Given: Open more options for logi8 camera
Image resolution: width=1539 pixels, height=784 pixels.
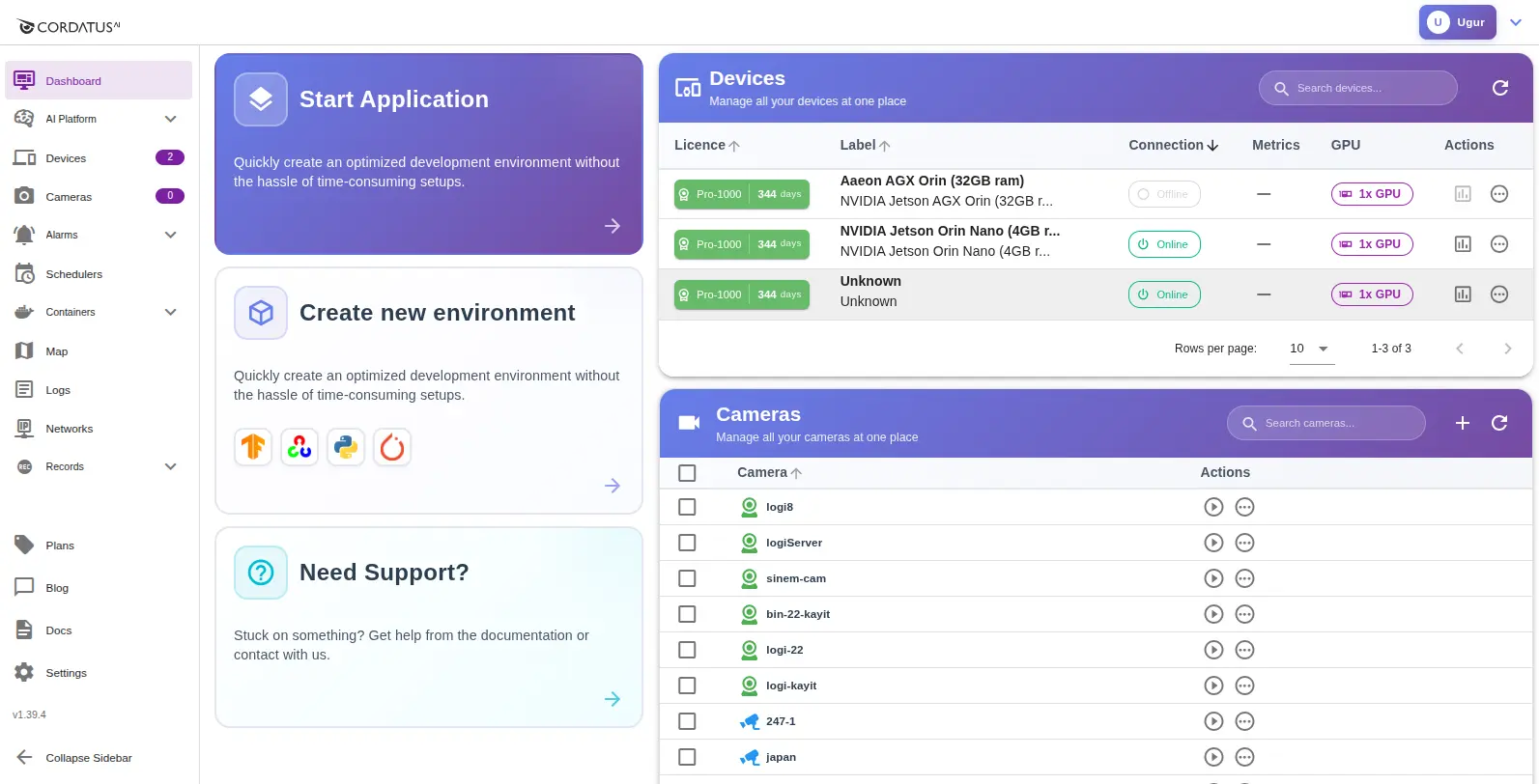Looking at the screenshot, I should 1245,507.
